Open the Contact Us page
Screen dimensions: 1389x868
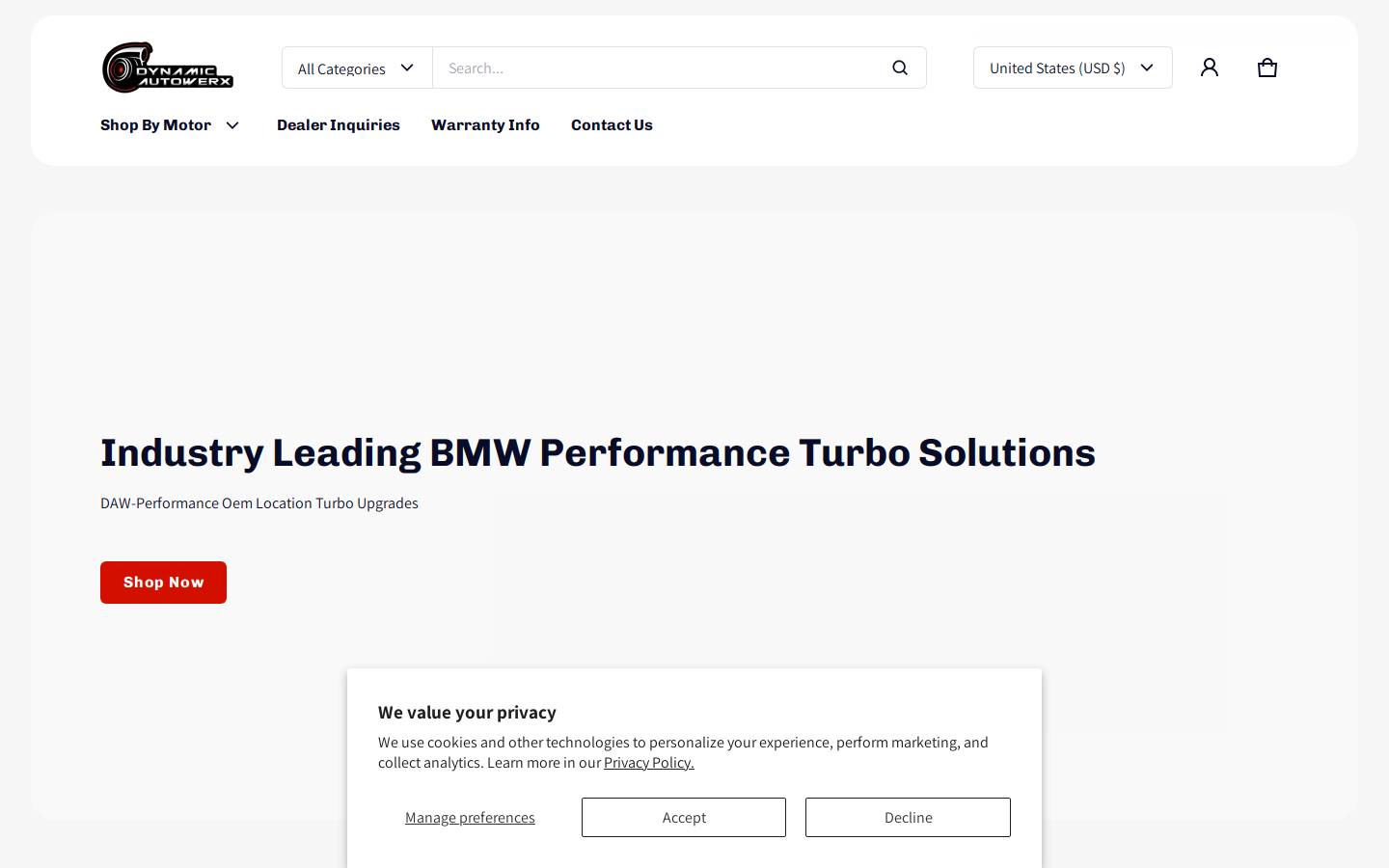(x=612, y=125)
